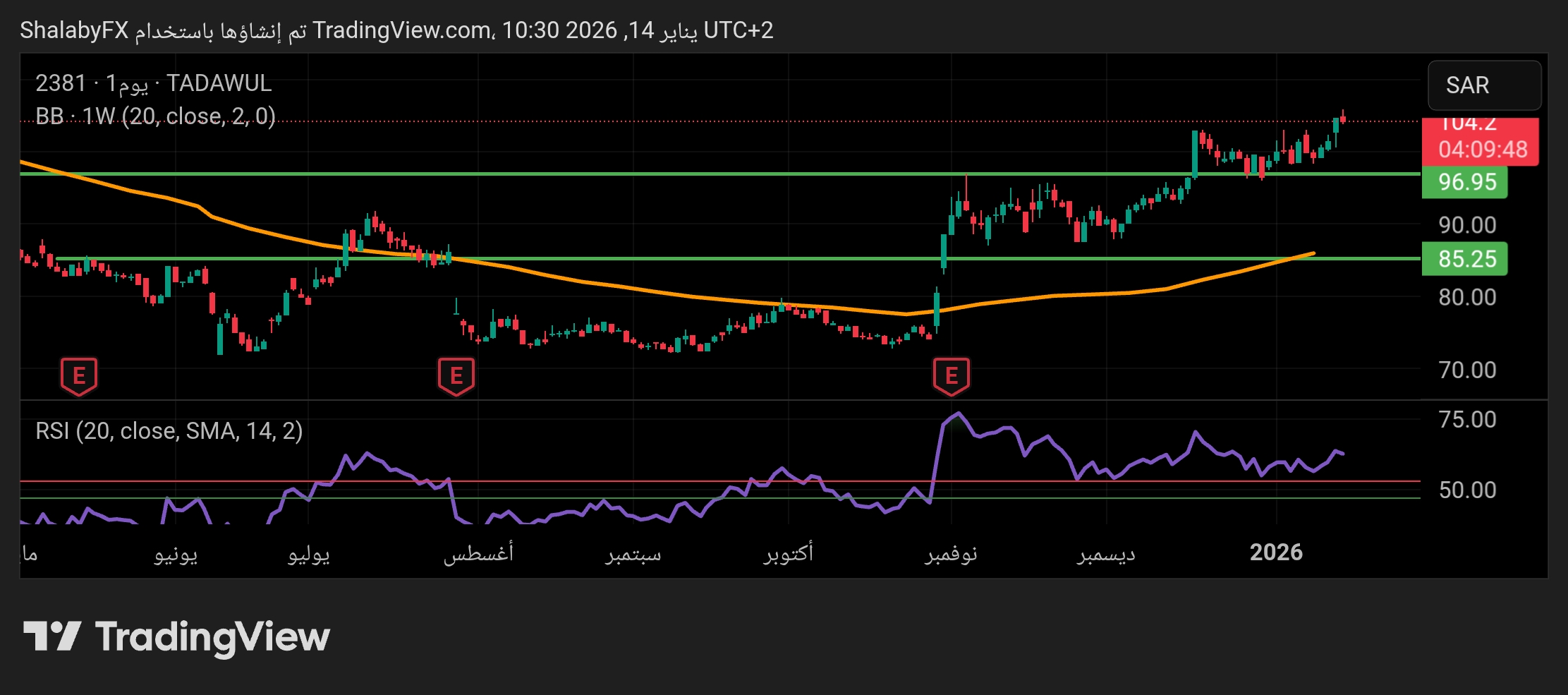The width and height of the screenshot is (1568, 695).
Task: Open the SAR currency selector
Action: point(1483,85)
